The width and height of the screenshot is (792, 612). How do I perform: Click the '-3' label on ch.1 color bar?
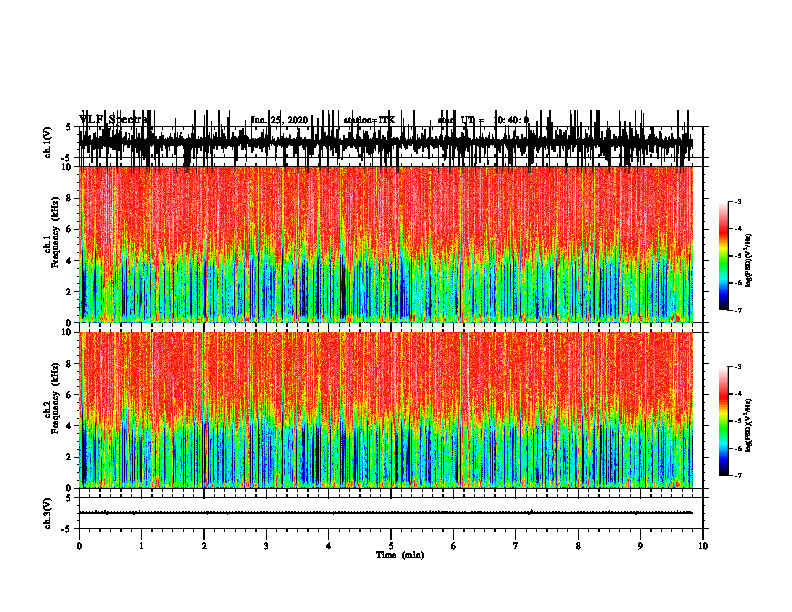738,201
